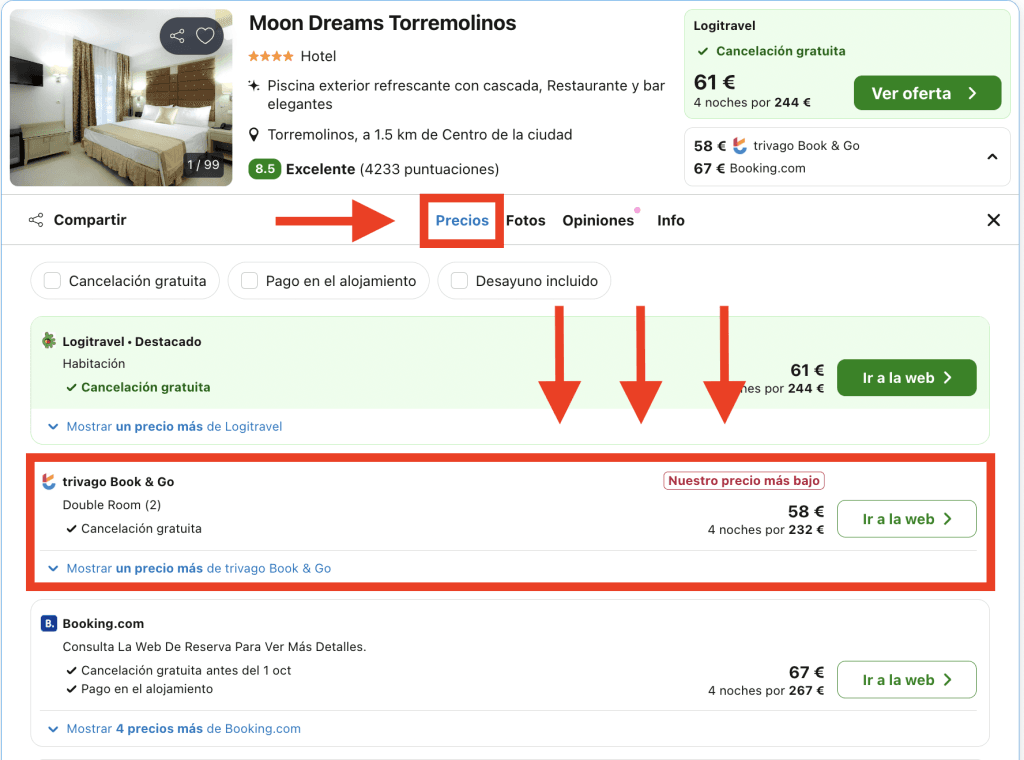Toggle the Pago en el alojamiento checkbox
1024x760 pixels.
[x=250, y=281]
